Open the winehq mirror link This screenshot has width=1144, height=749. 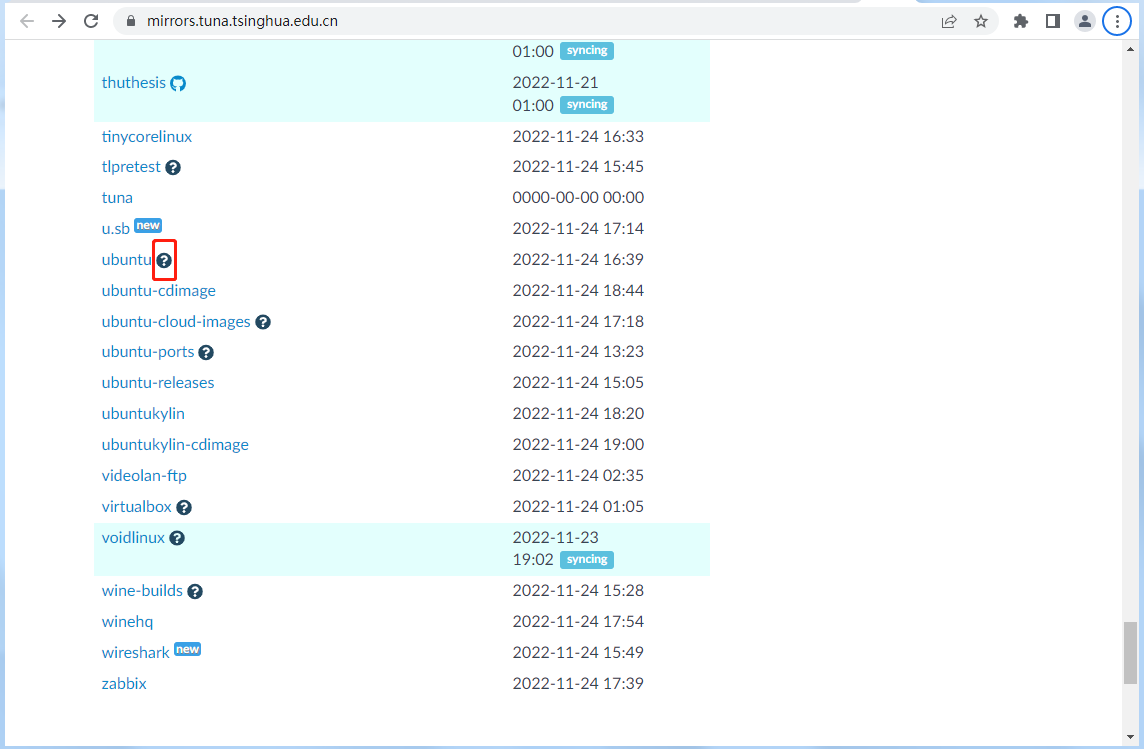coord(127,621)
